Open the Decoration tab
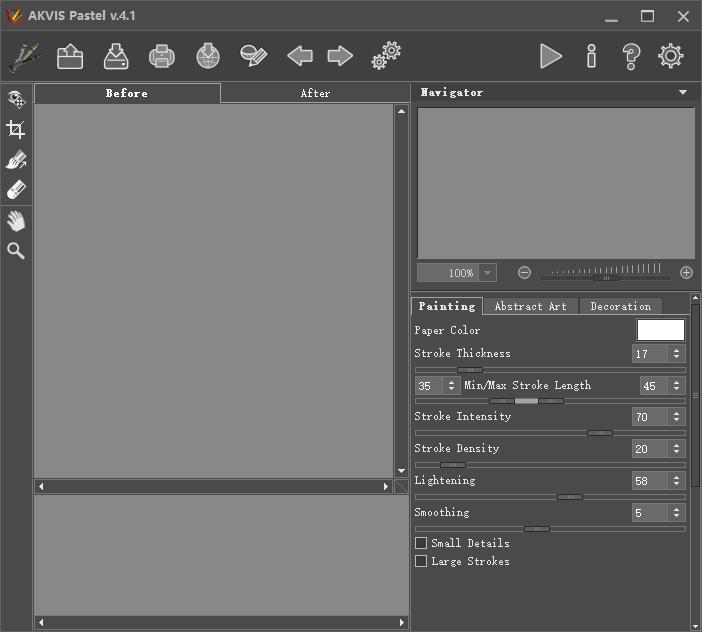Viewport: 702px width, 632px height. point(621,306)
